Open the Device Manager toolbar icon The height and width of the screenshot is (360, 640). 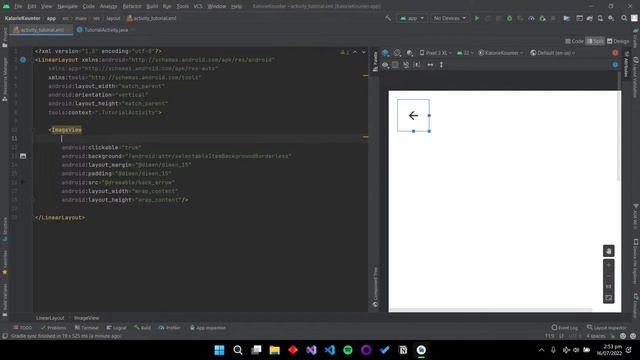click(x=600, y=18)
